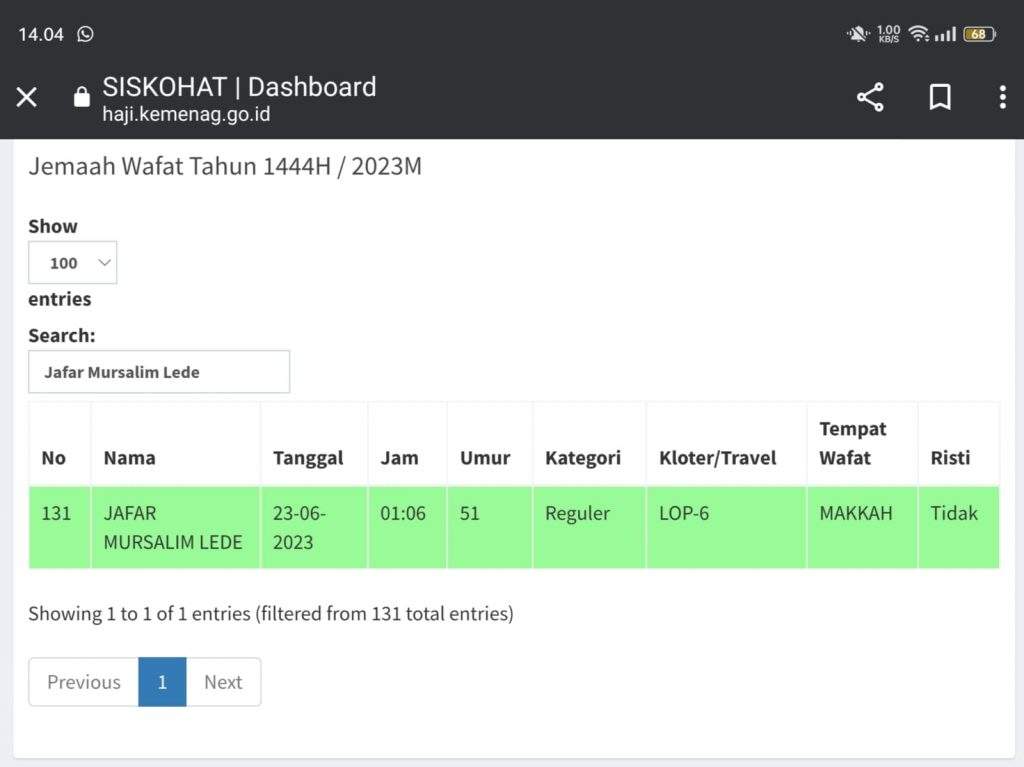The height and width of the screenshot is (767, 1024).
Task: Tap the muted notification bell icon
Action: [x=857, y=34]
